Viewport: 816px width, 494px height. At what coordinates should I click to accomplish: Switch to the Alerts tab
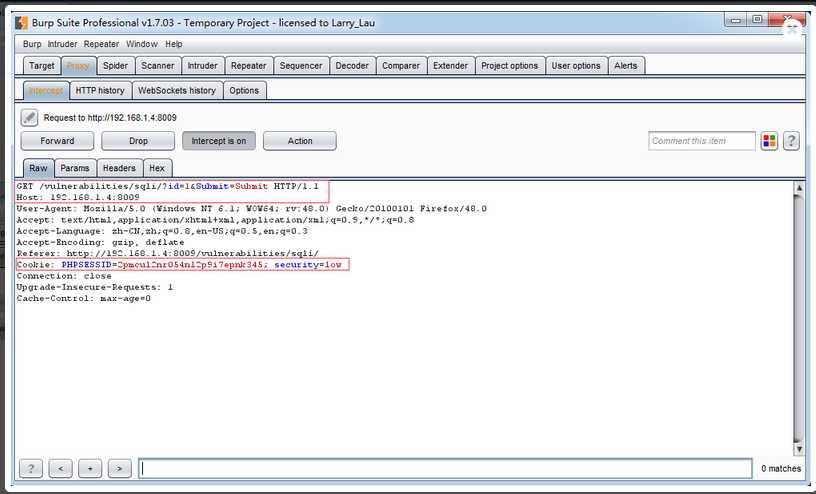(626, 66)
